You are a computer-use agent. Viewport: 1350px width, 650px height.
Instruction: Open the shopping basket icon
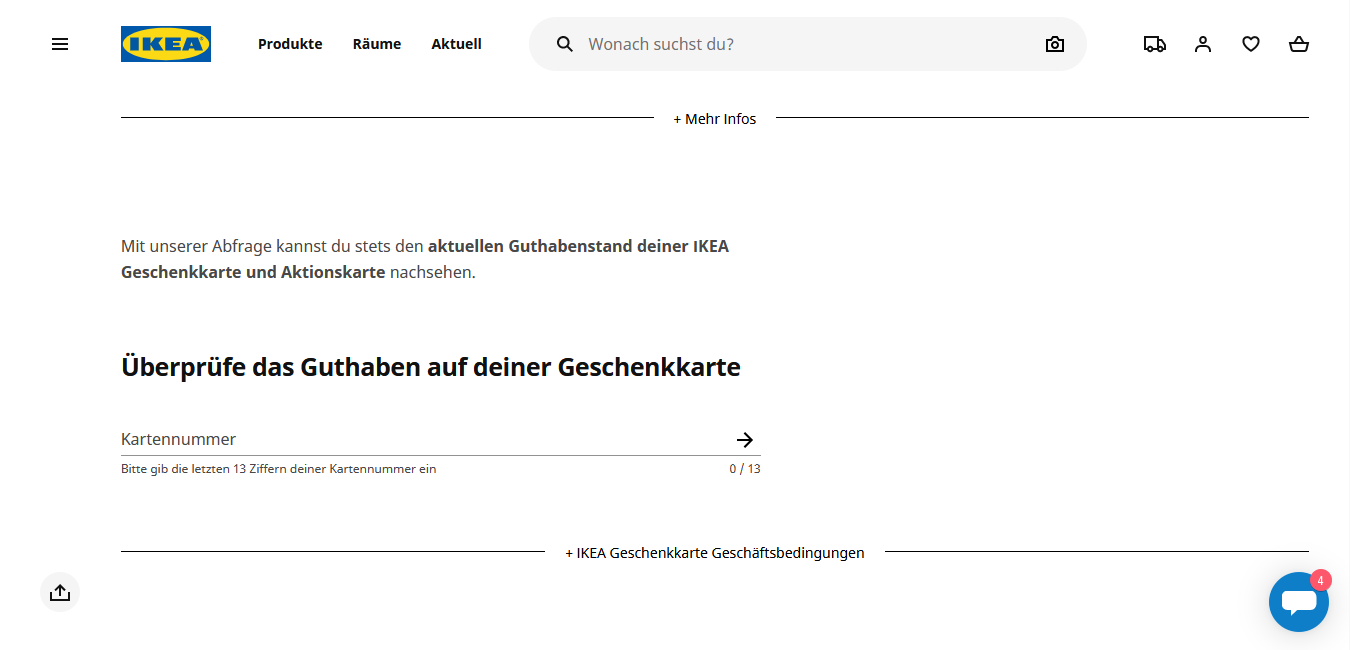[x=1299, y=44]
